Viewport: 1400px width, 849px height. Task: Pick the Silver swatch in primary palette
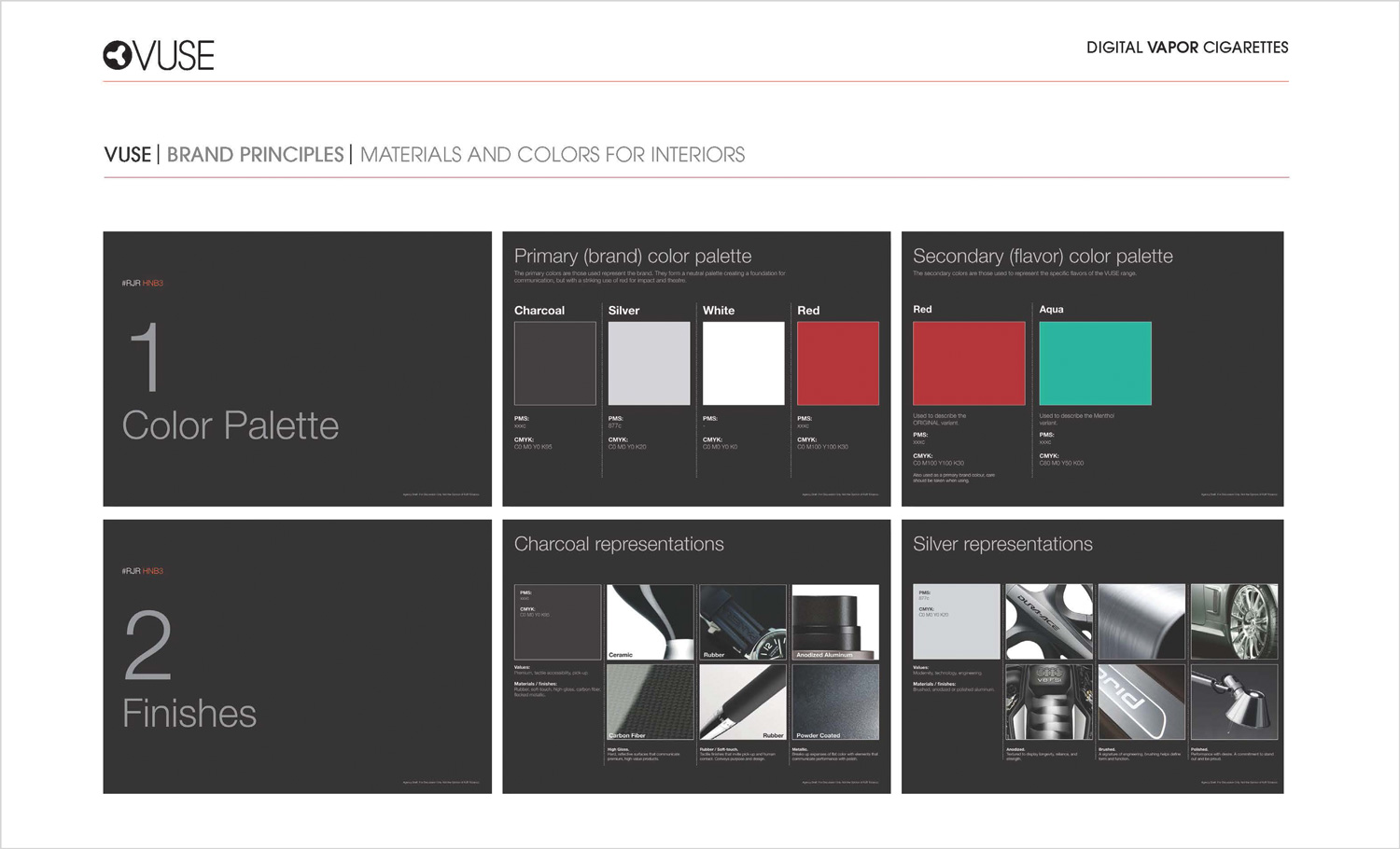(649, 363)
